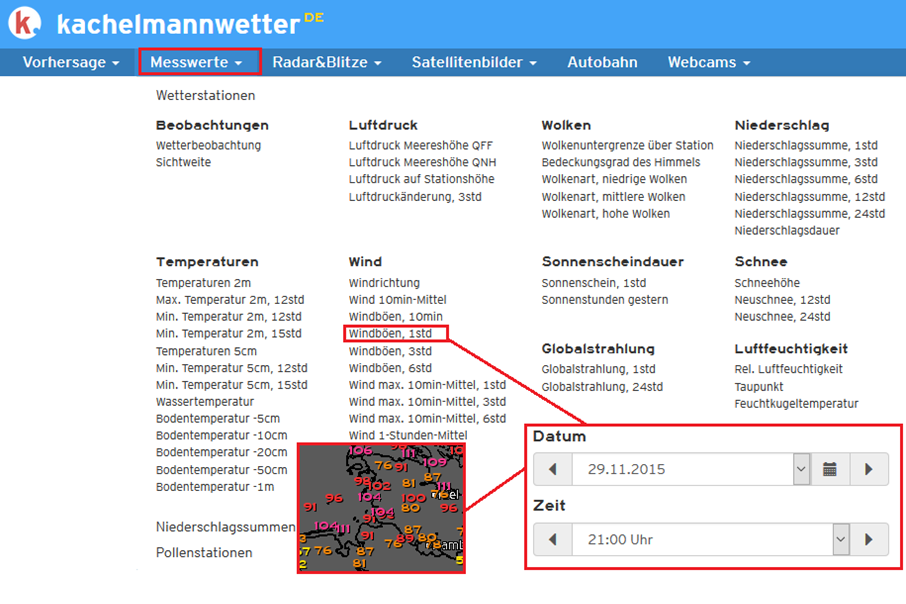Open Niederschlagssumme, 12std
This screenshot has width=906, height=604.
pyautogui.click(x=810, y=197)
